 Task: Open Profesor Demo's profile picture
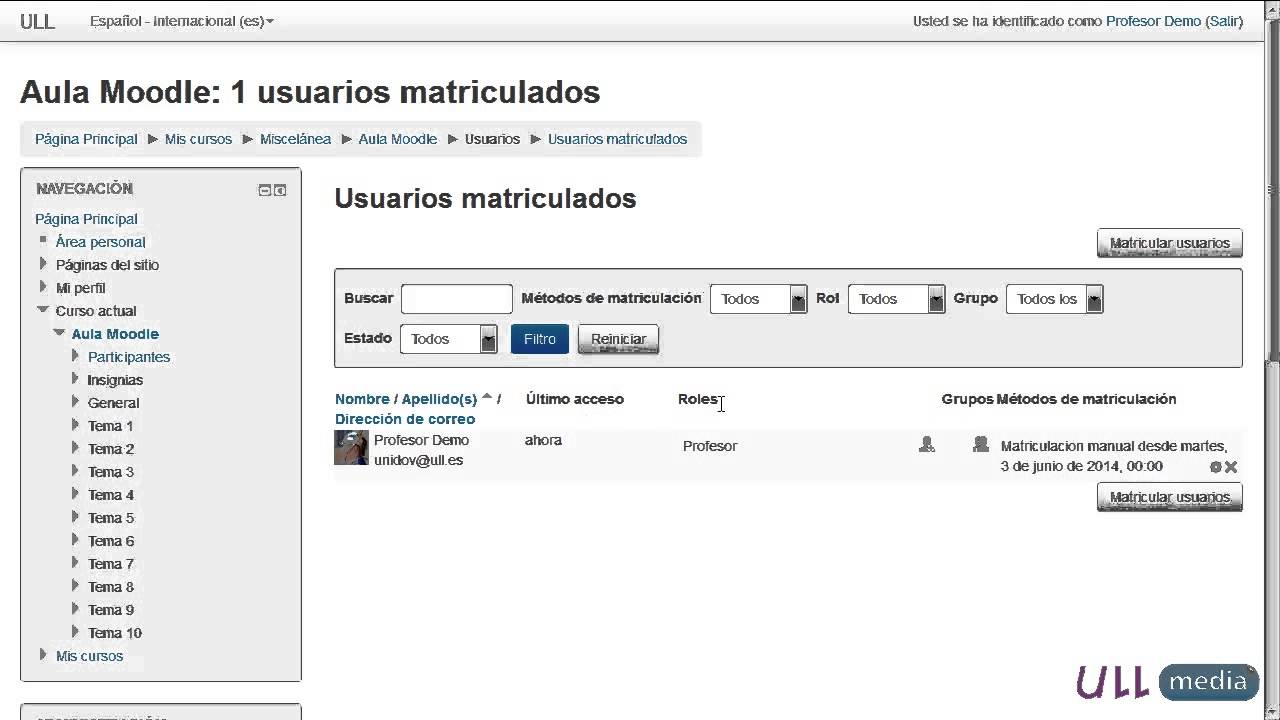(351, 448)
